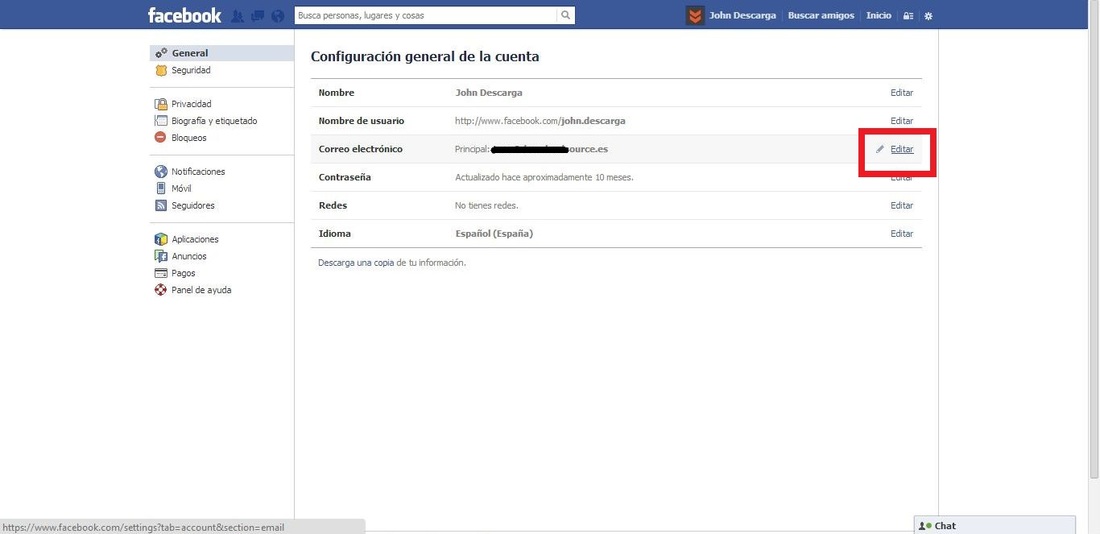Click the Configuración general de la cuenta heading
The width and height of the screenshot is (1100, 534).
425,57
